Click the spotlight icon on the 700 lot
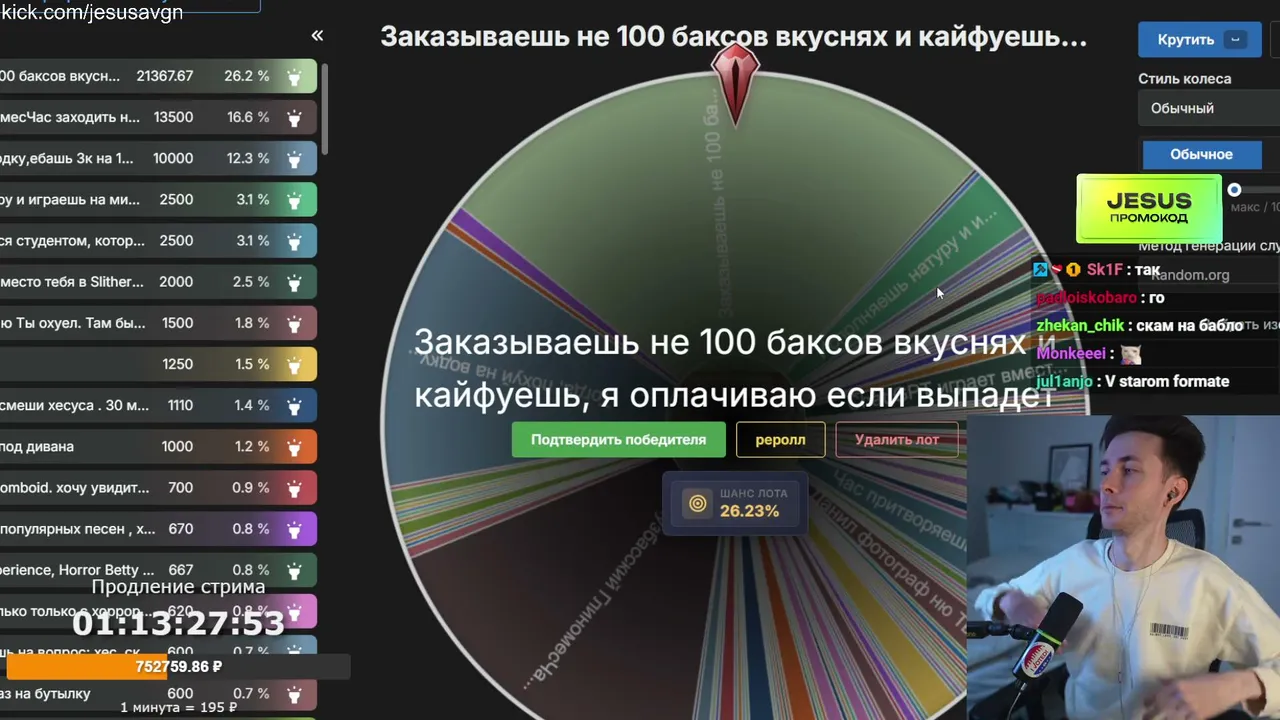 pos(294,488)
